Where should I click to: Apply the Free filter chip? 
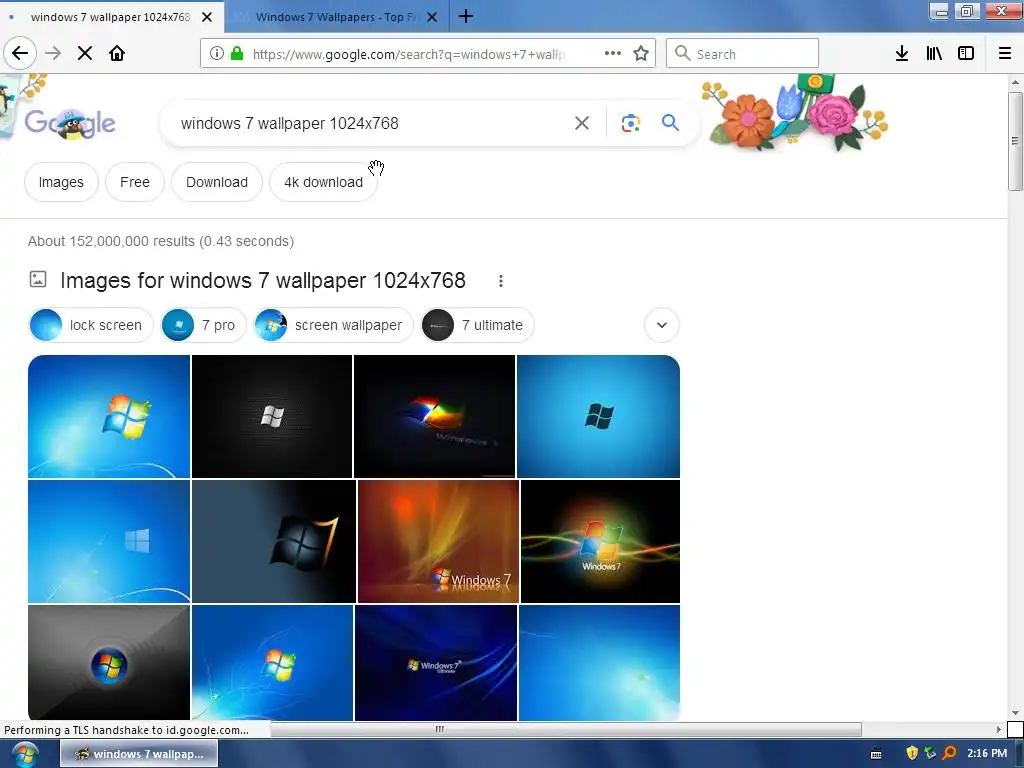(x=135, y=182)
